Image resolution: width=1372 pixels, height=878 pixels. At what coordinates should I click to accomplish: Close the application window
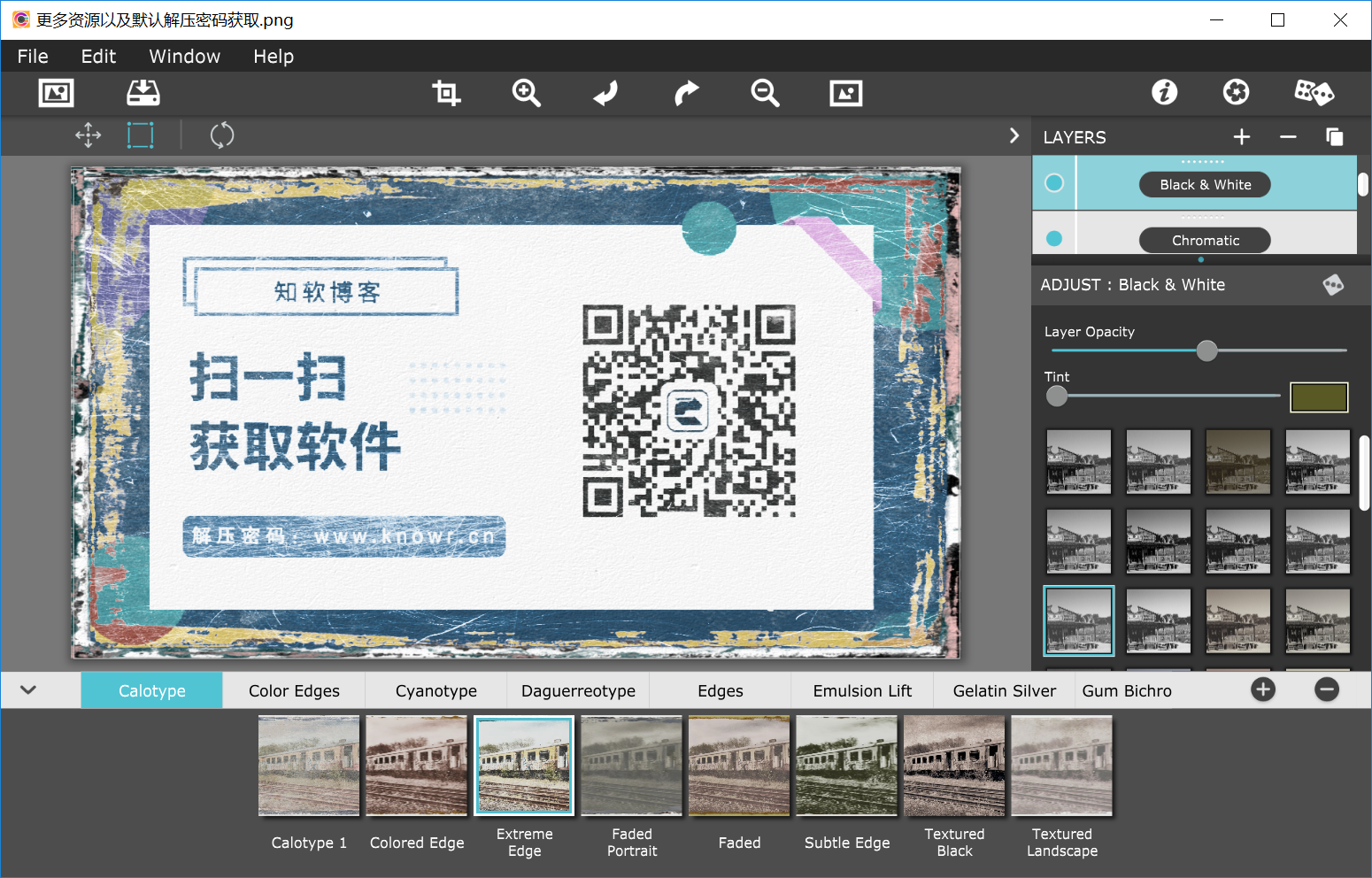tap(1340, 19)
